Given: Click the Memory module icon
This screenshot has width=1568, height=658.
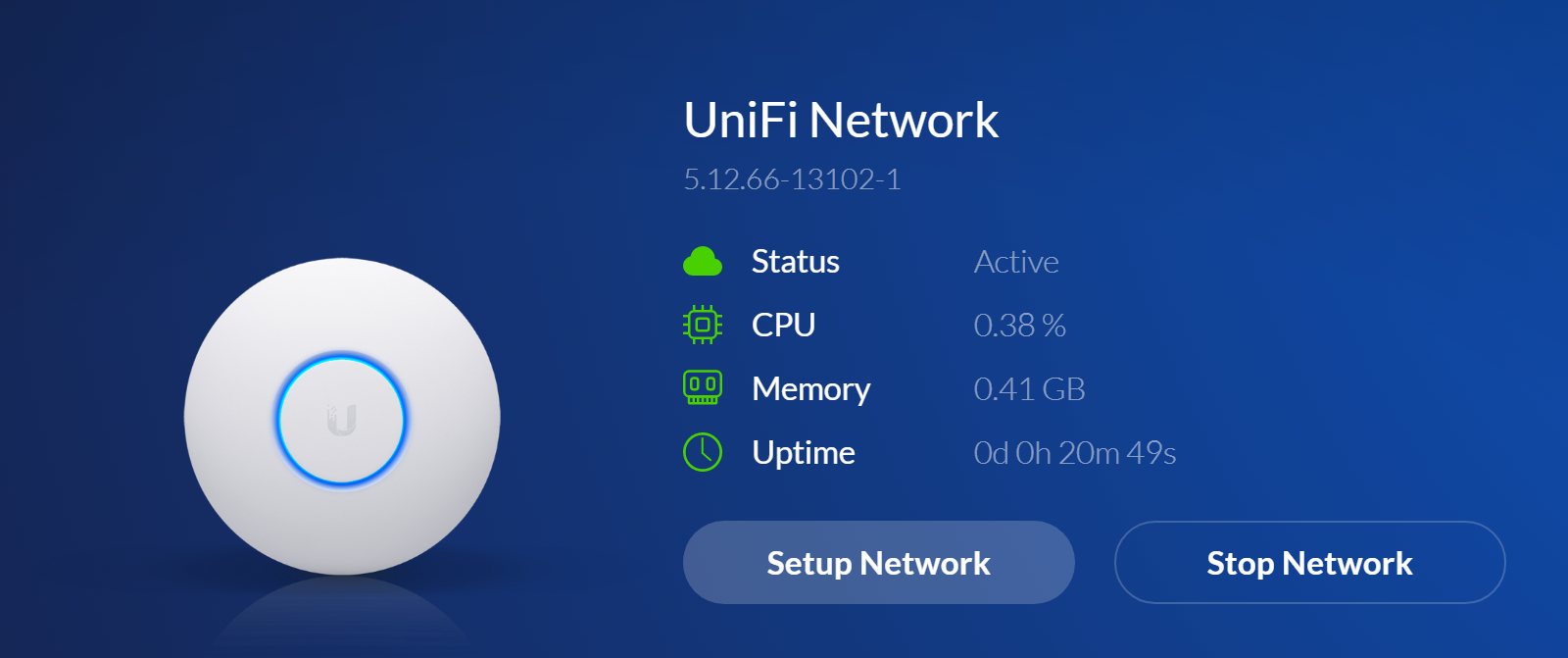Looking at the screenshot, I should click(x=702, y=388).
